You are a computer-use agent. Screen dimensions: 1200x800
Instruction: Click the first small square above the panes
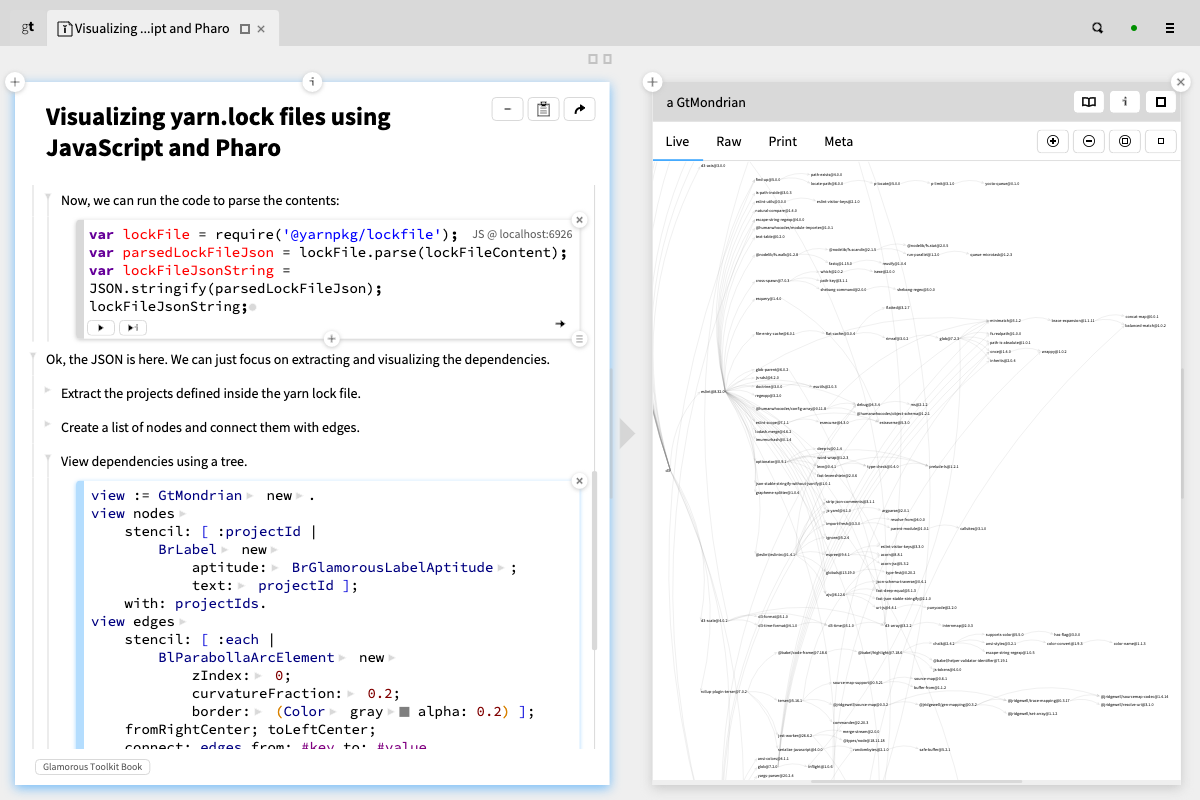(592, 59)
